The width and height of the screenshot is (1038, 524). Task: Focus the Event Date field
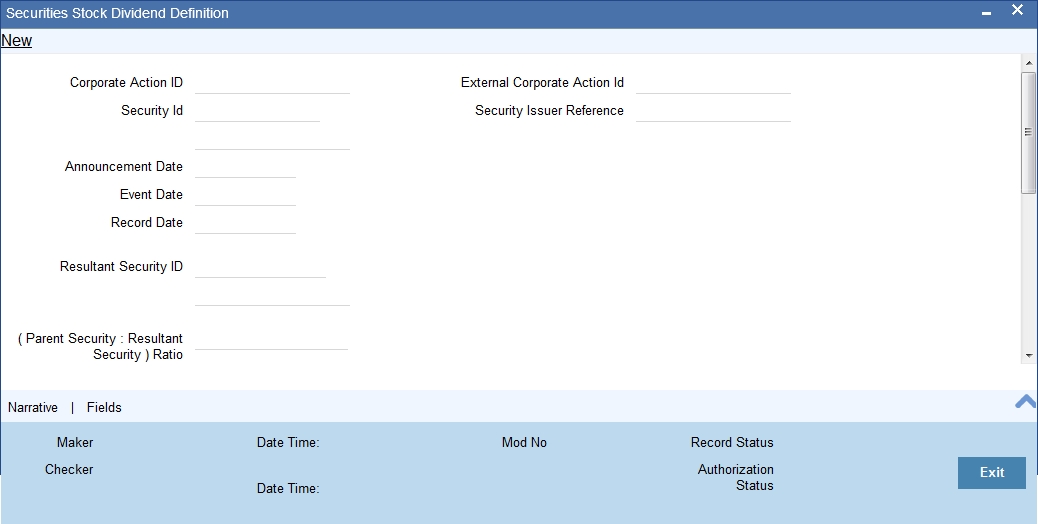tap(245, 195)
